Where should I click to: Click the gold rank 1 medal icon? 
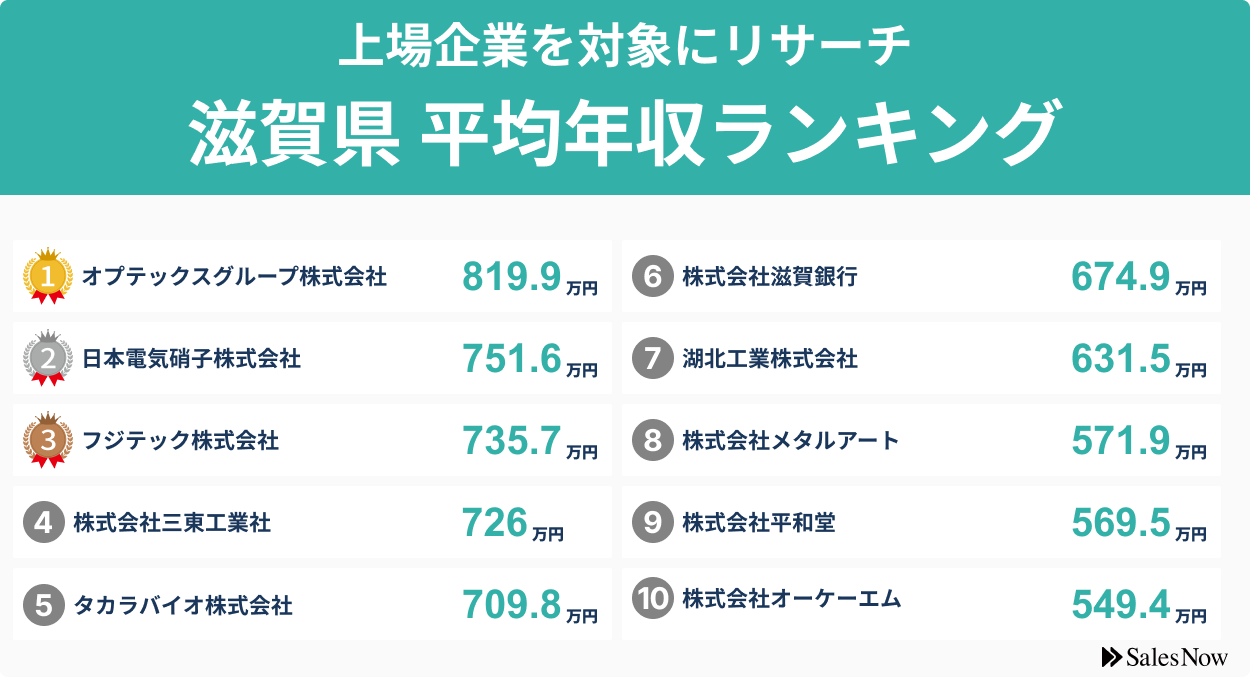point(47,275)
